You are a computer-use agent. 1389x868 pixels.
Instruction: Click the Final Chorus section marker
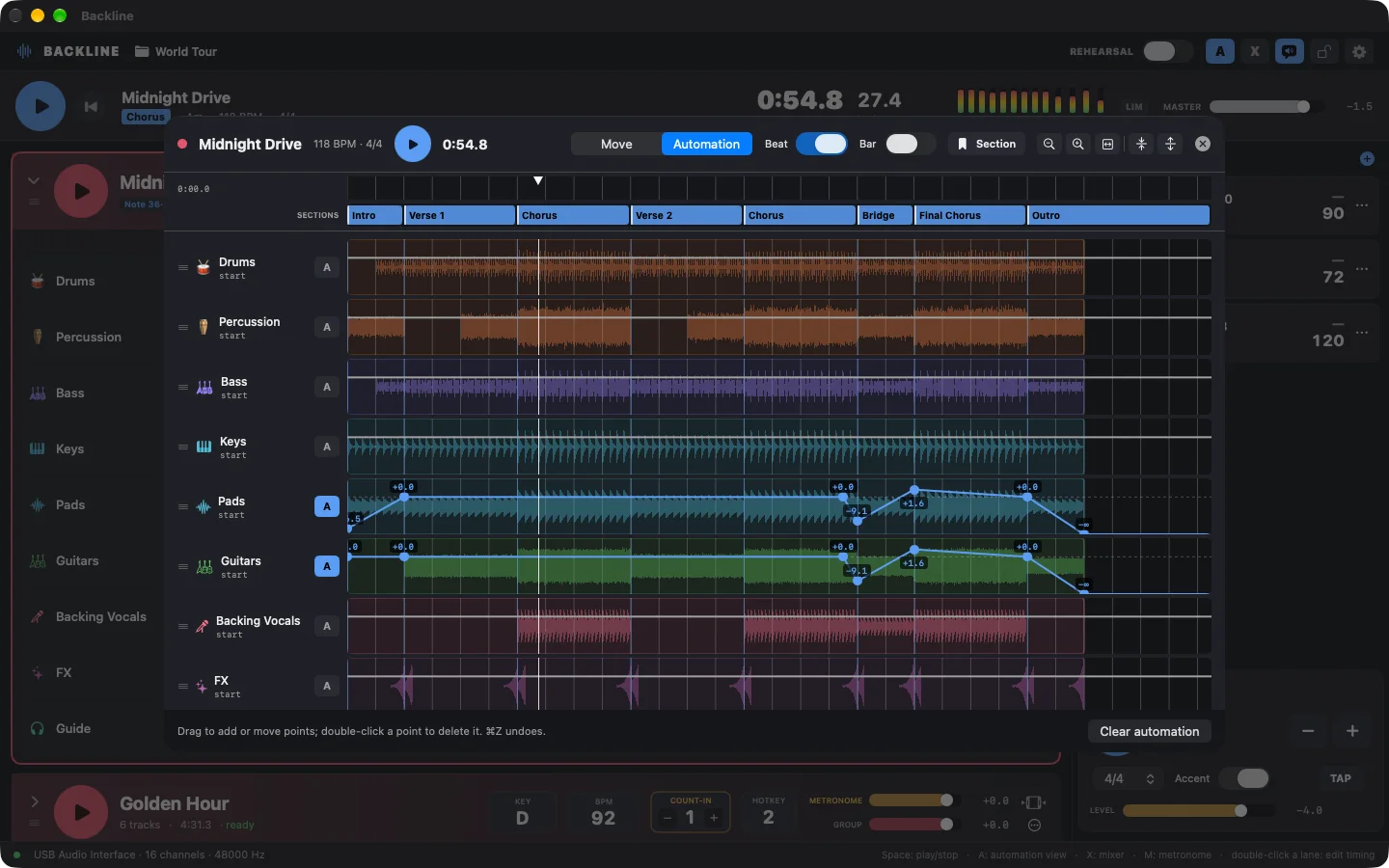coord(970,215)
